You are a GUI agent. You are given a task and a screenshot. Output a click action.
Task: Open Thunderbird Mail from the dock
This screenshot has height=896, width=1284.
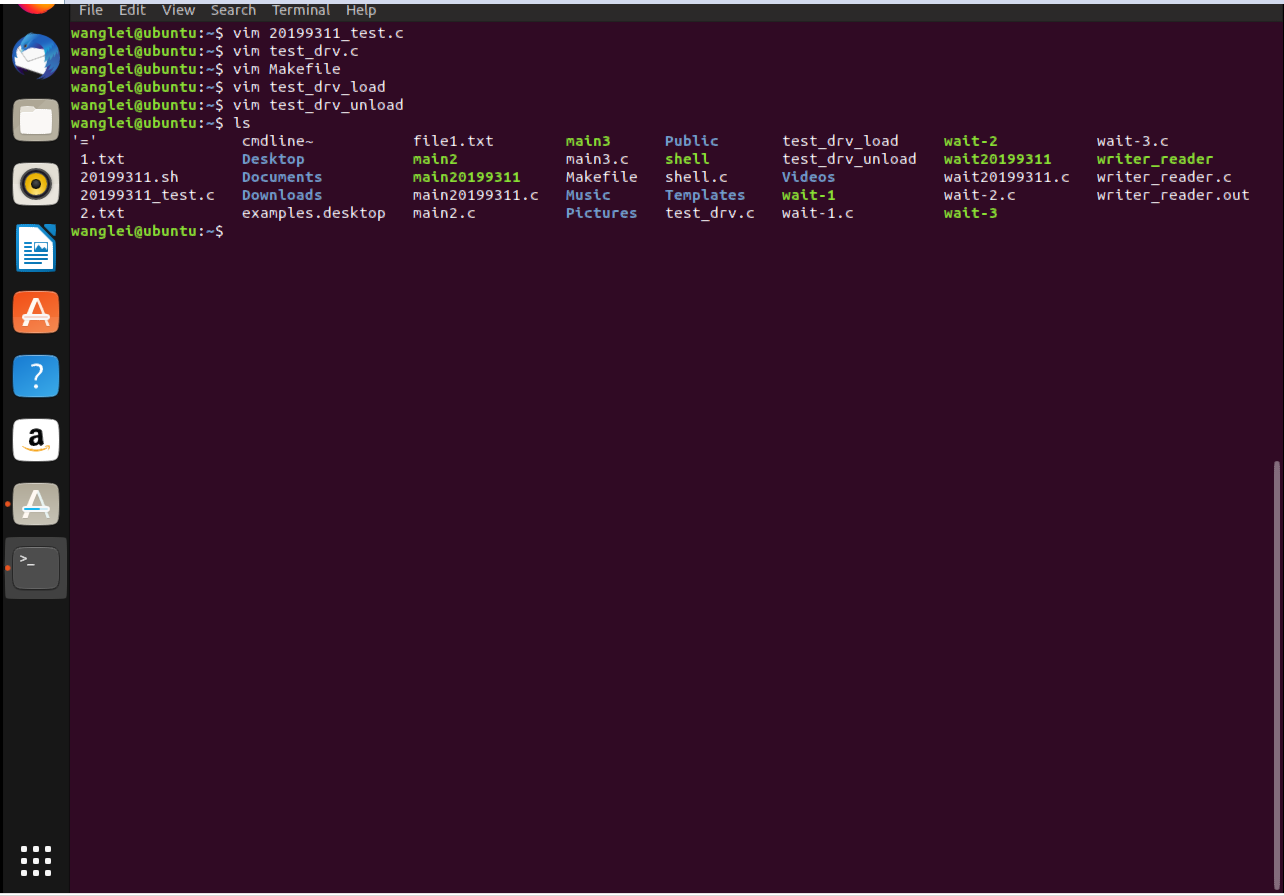pyautogui.click(x=36, y=57)
